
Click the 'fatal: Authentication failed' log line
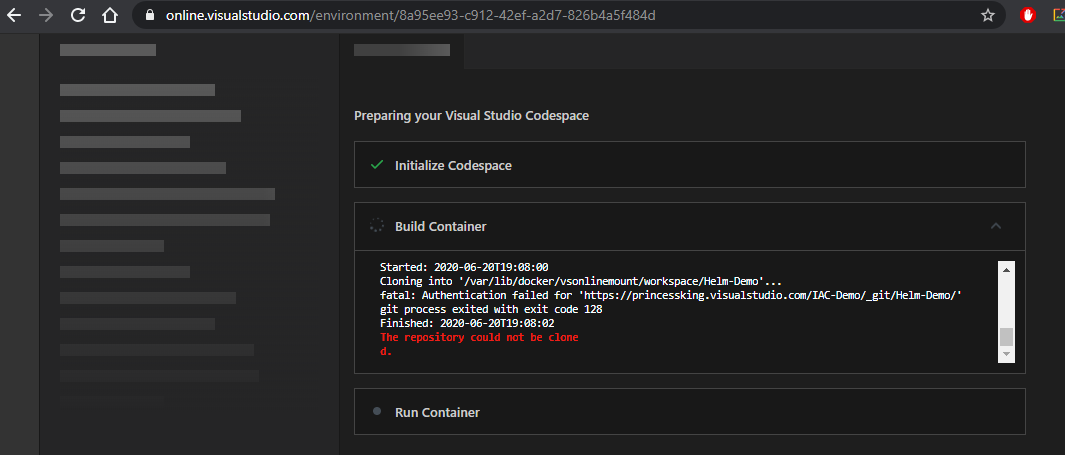click(671, 295)
